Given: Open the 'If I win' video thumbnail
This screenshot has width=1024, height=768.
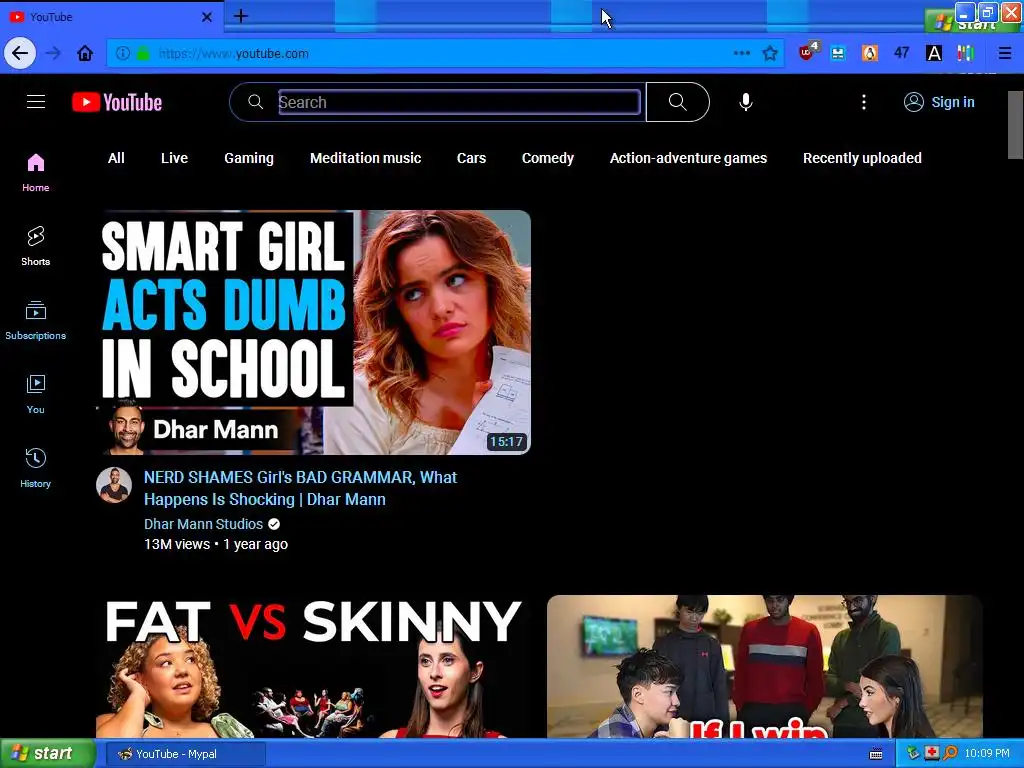Looking at the screenshot, I should (x=764, y=666).
